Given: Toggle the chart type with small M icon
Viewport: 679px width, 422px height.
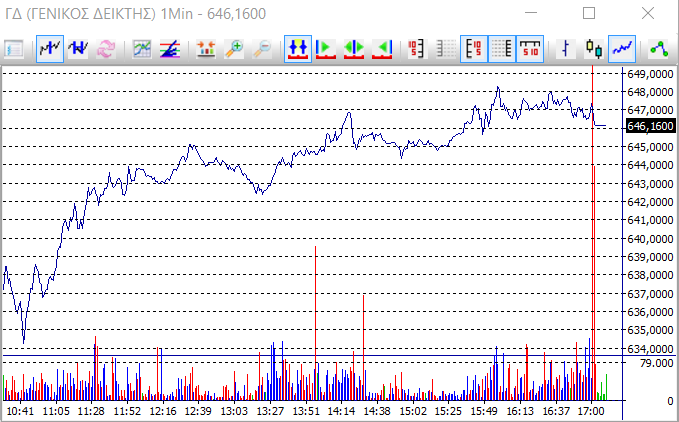Looking at the screenshot, I should click(x=50, y=49).
